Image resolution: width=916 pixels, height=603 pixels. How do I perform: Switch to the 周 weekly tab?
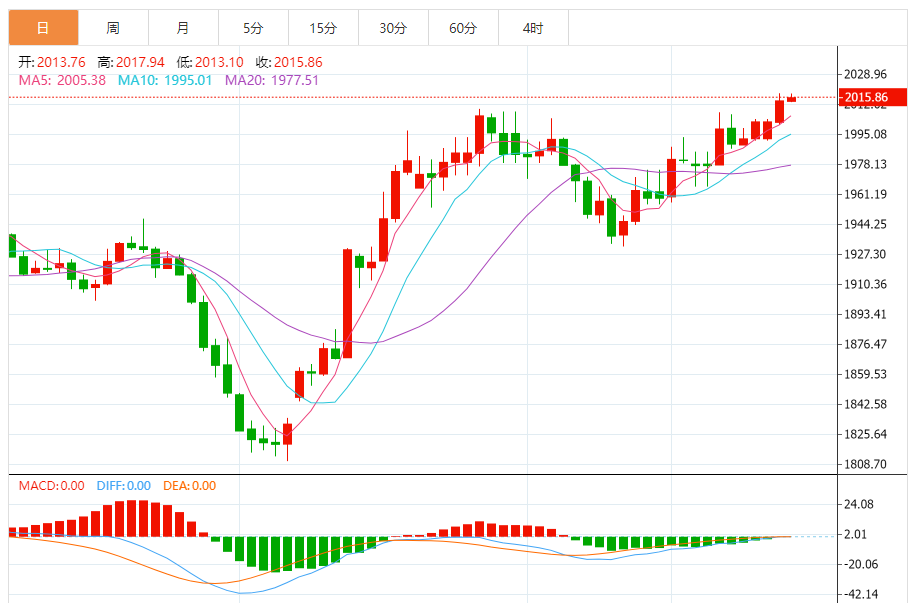113,27
